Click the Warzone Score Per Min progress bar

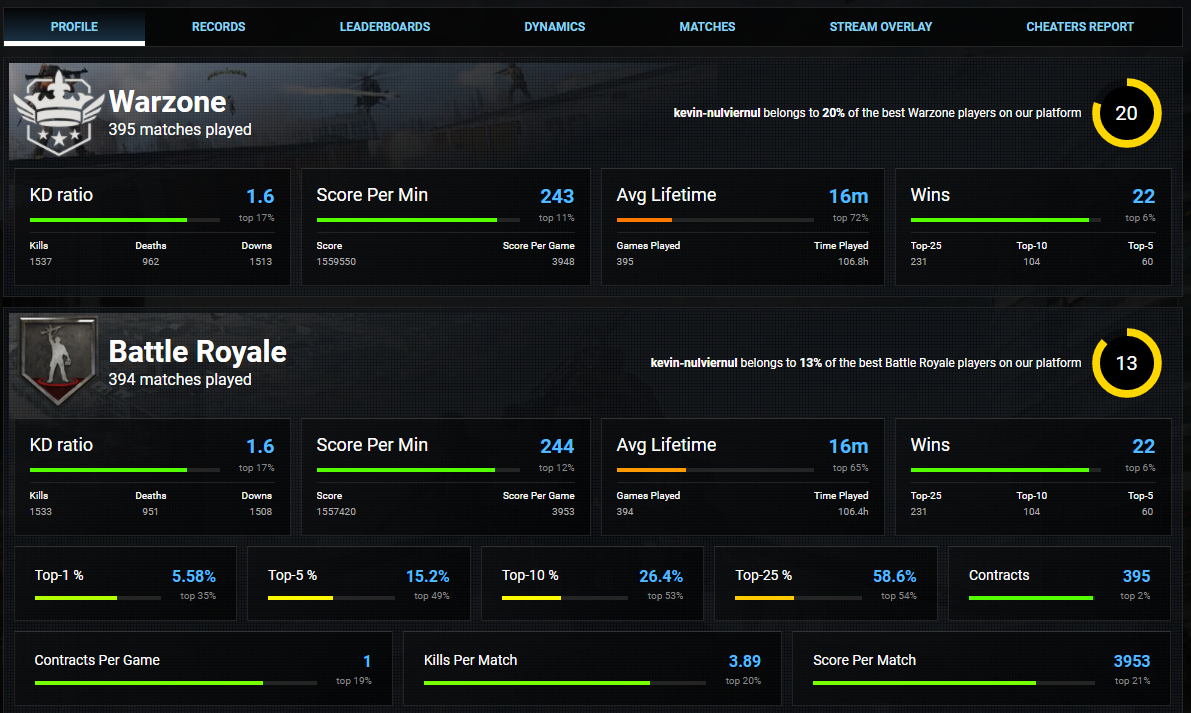(418, 220)
